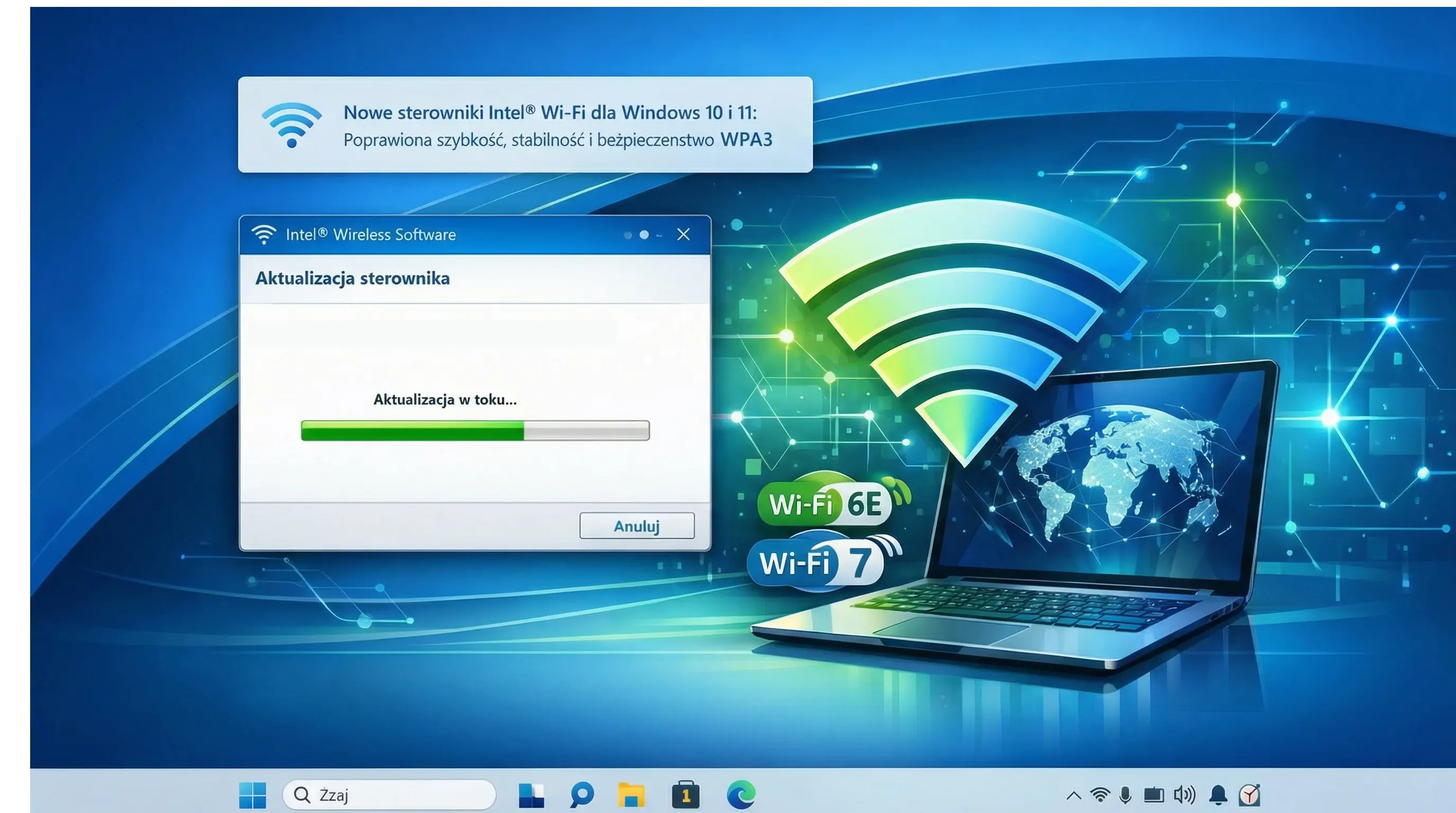Click the Intel Wireless Software title icon

tap(263, 234)
